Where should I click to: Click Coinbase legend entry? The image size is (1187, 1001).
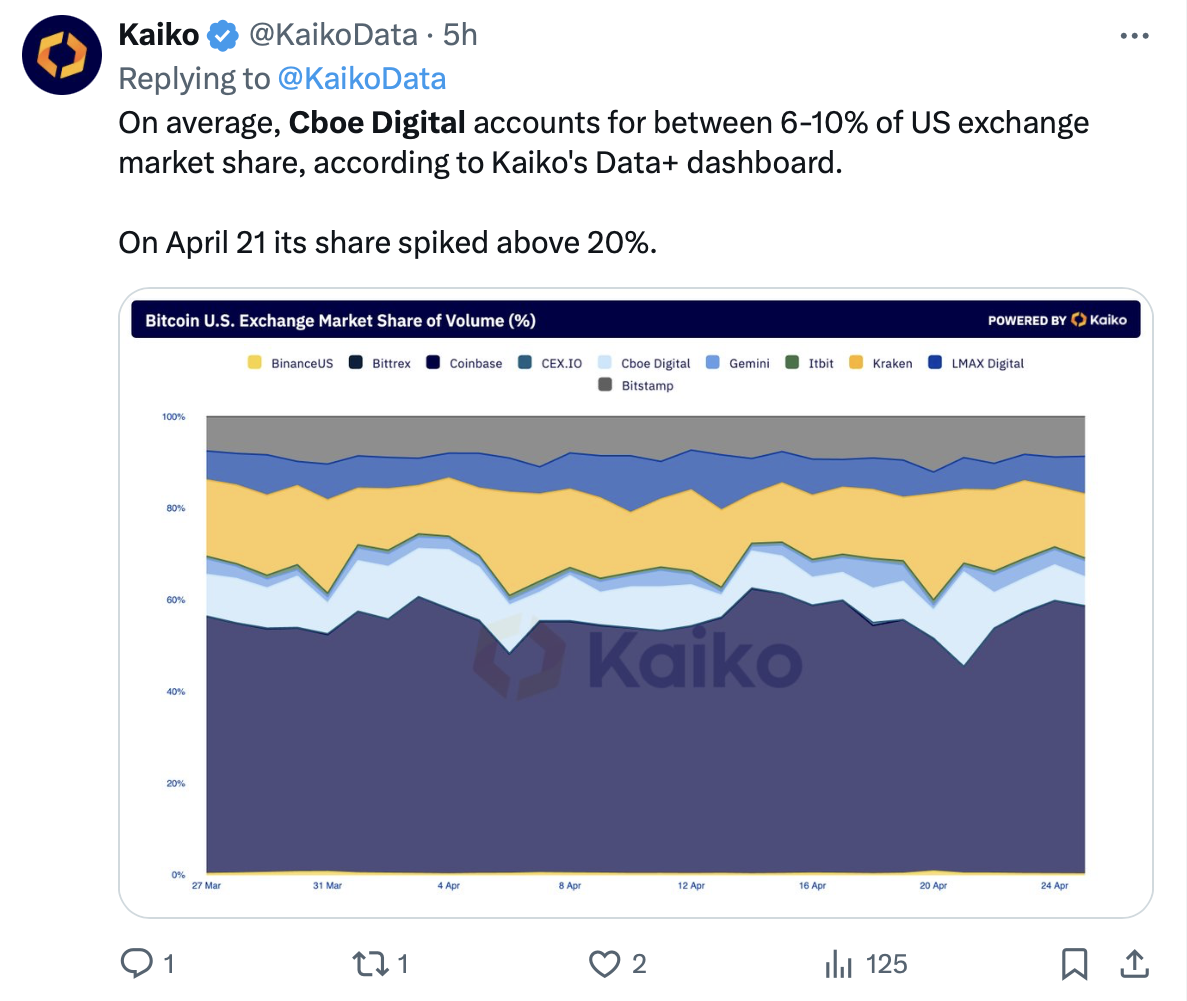point(466,363)
